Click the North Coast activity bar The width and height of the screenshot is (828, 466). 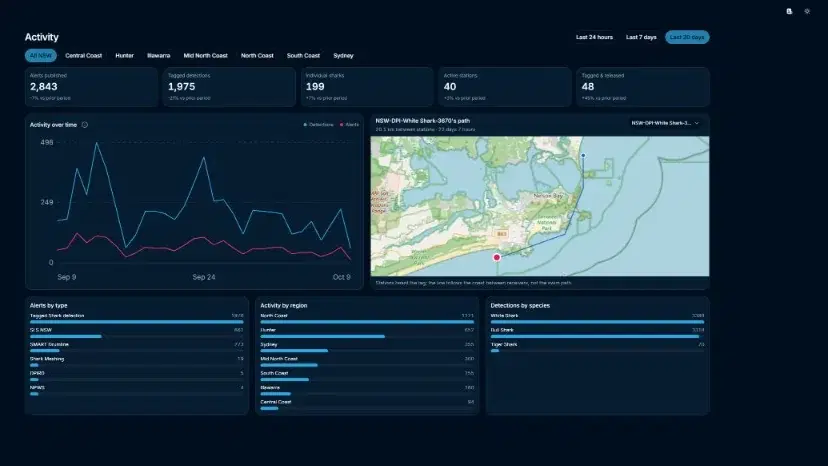(367, 322)
